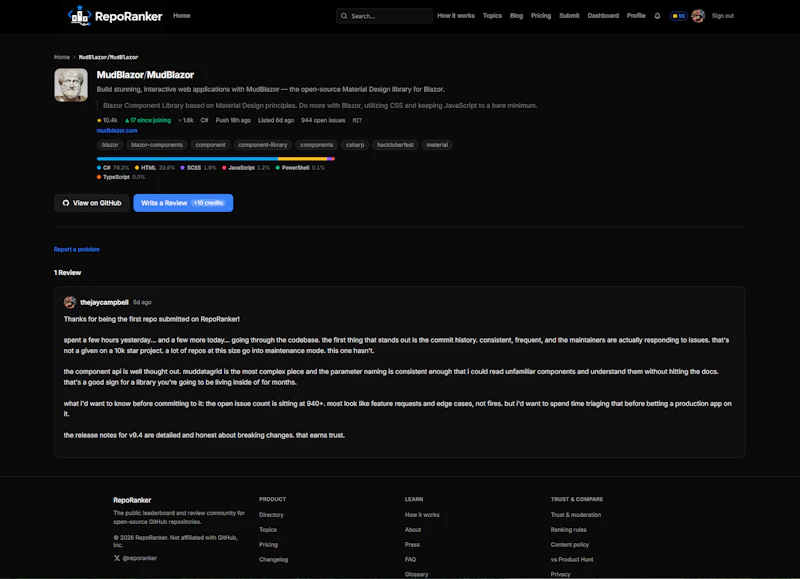This screenshot has height=579, width=800.
Task: Click the C# 76.3% language legend
Action: coord(113,168)
